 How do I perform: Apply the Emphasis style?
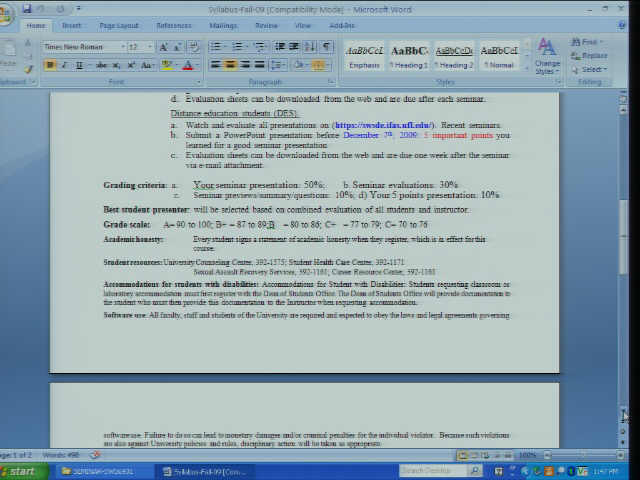tap(364, 56)
